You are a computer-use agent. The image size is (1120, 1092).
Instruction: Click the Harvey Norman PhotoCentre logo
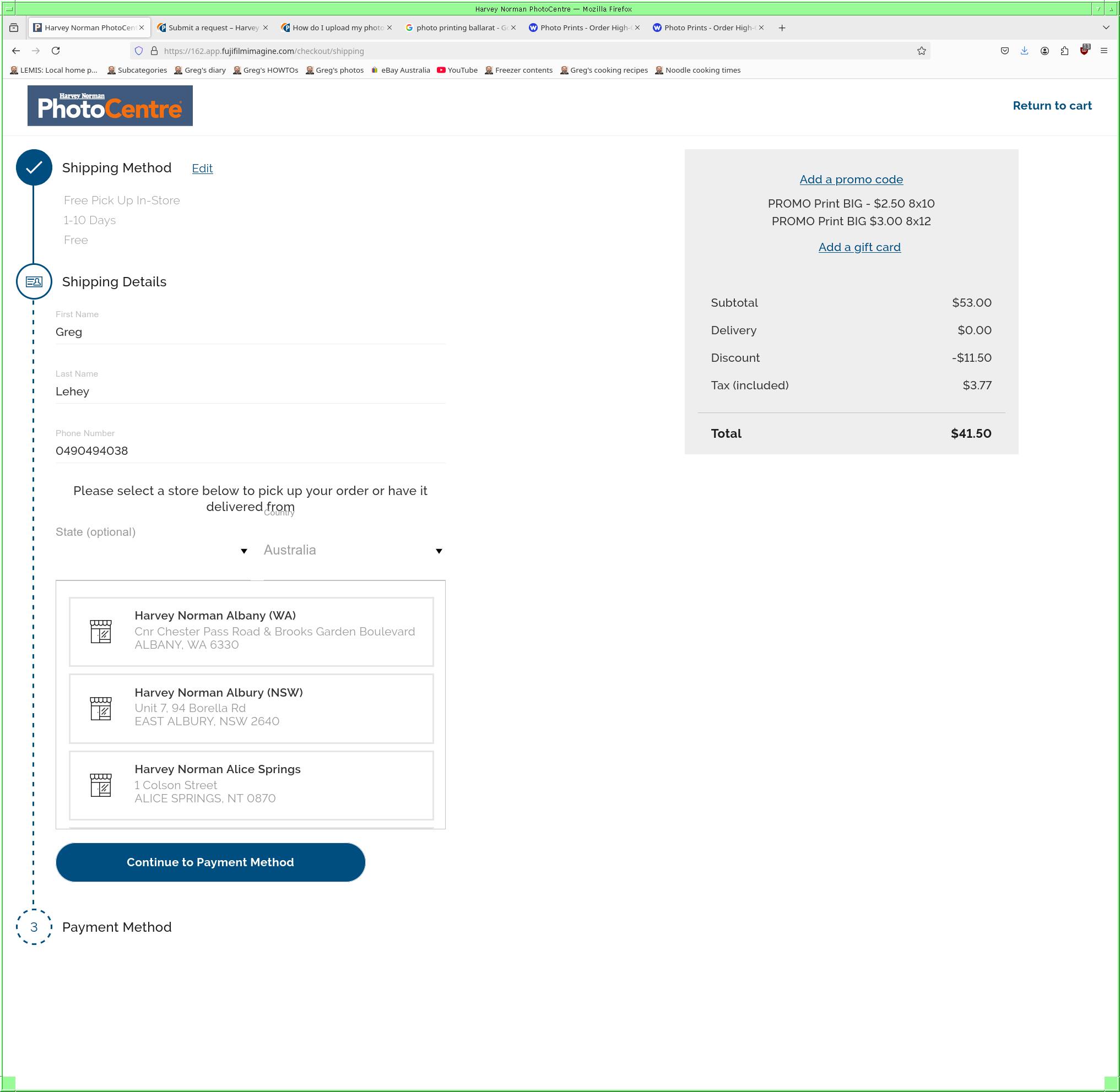(x=110, y=106)
